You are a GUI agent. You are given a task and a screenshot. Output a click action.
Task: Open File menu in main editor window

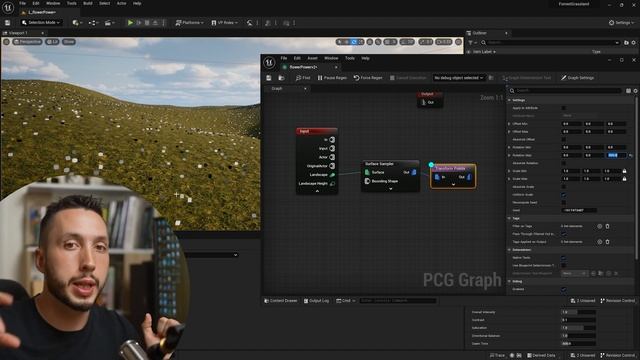(23, 3)
